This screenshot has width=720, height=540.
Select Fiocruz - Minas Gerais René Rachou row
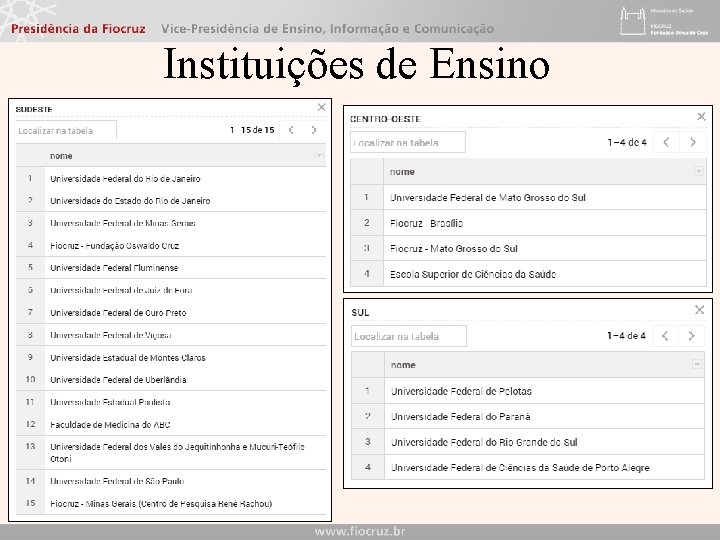(x=171, y=504)
